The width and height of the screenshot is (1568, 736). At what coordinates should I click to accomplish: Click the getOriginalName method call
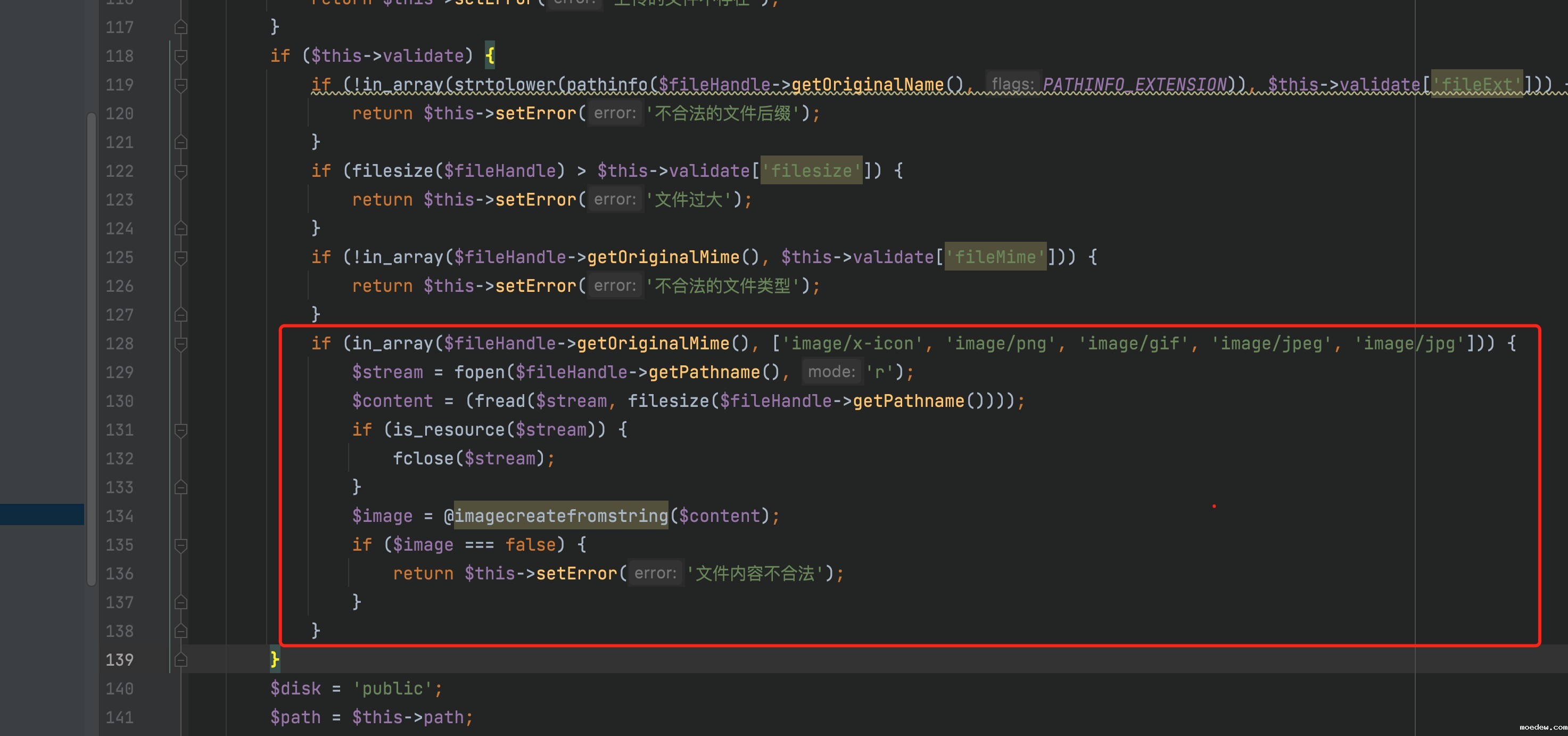pyautogui.click(x=868, y=85)
